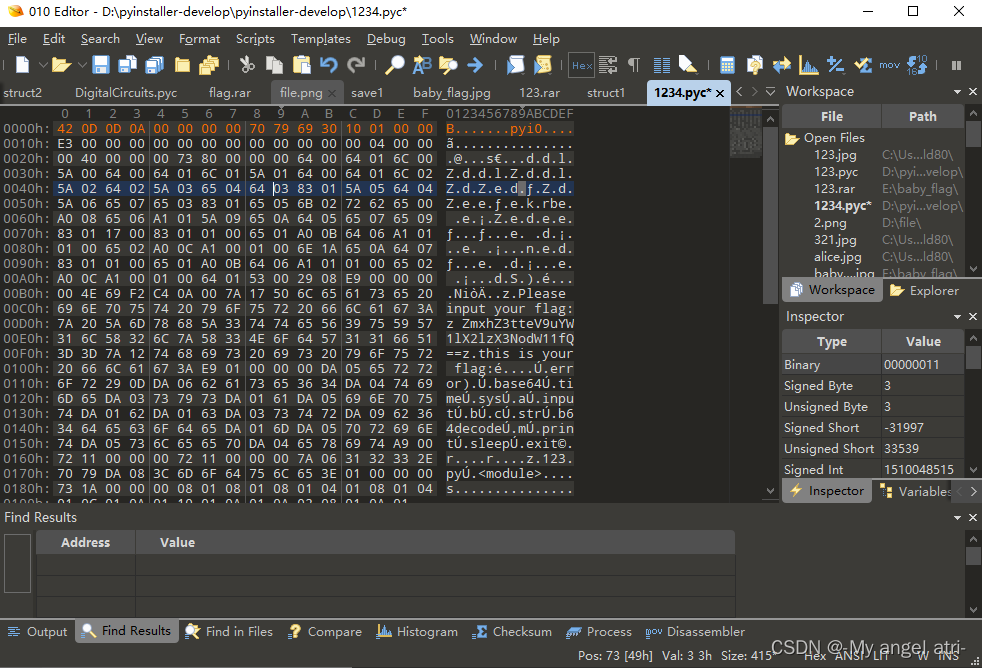Close the file.png tab
This screenshot has height=668, width=982.
click(x=332, y=93)
